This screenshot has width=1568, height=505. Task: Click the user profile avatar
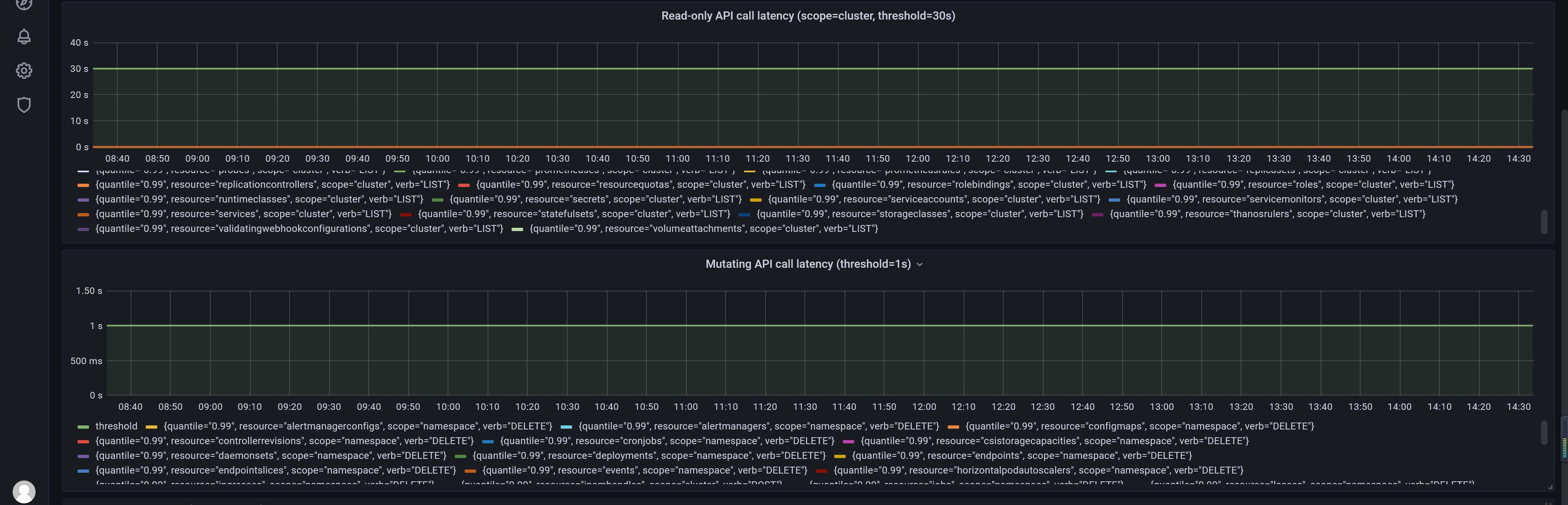24,492
